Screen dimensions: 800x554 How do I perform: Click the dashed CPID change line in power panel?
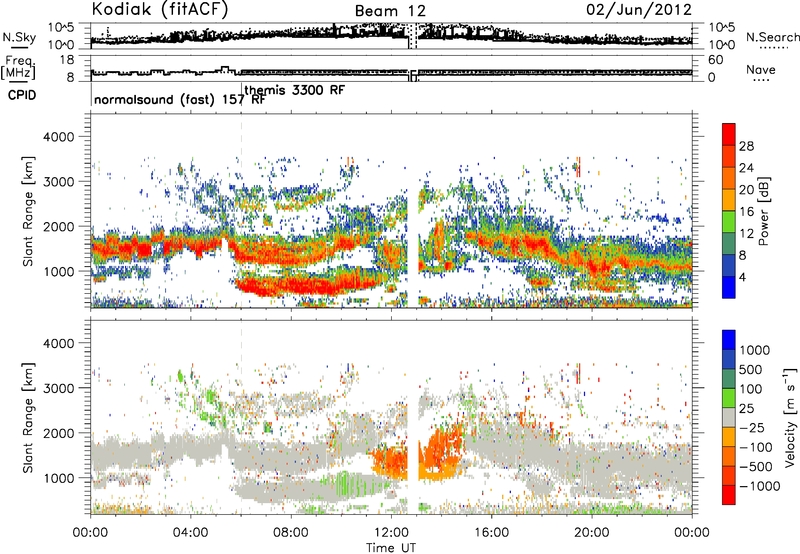[241, 210]
